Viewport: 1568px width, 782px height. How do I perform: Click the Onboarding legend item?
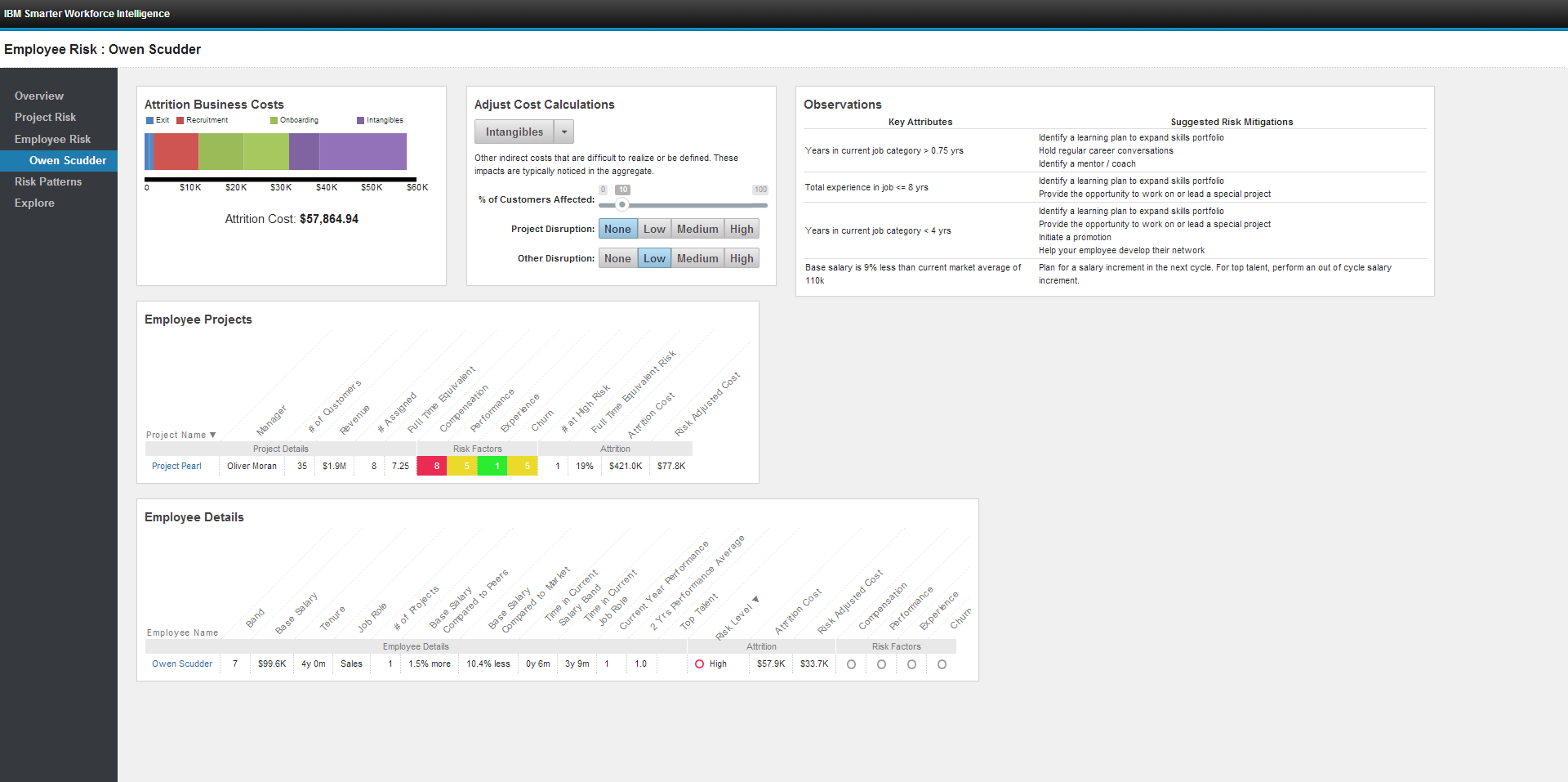pyautogui.click(x=294, y=120)
